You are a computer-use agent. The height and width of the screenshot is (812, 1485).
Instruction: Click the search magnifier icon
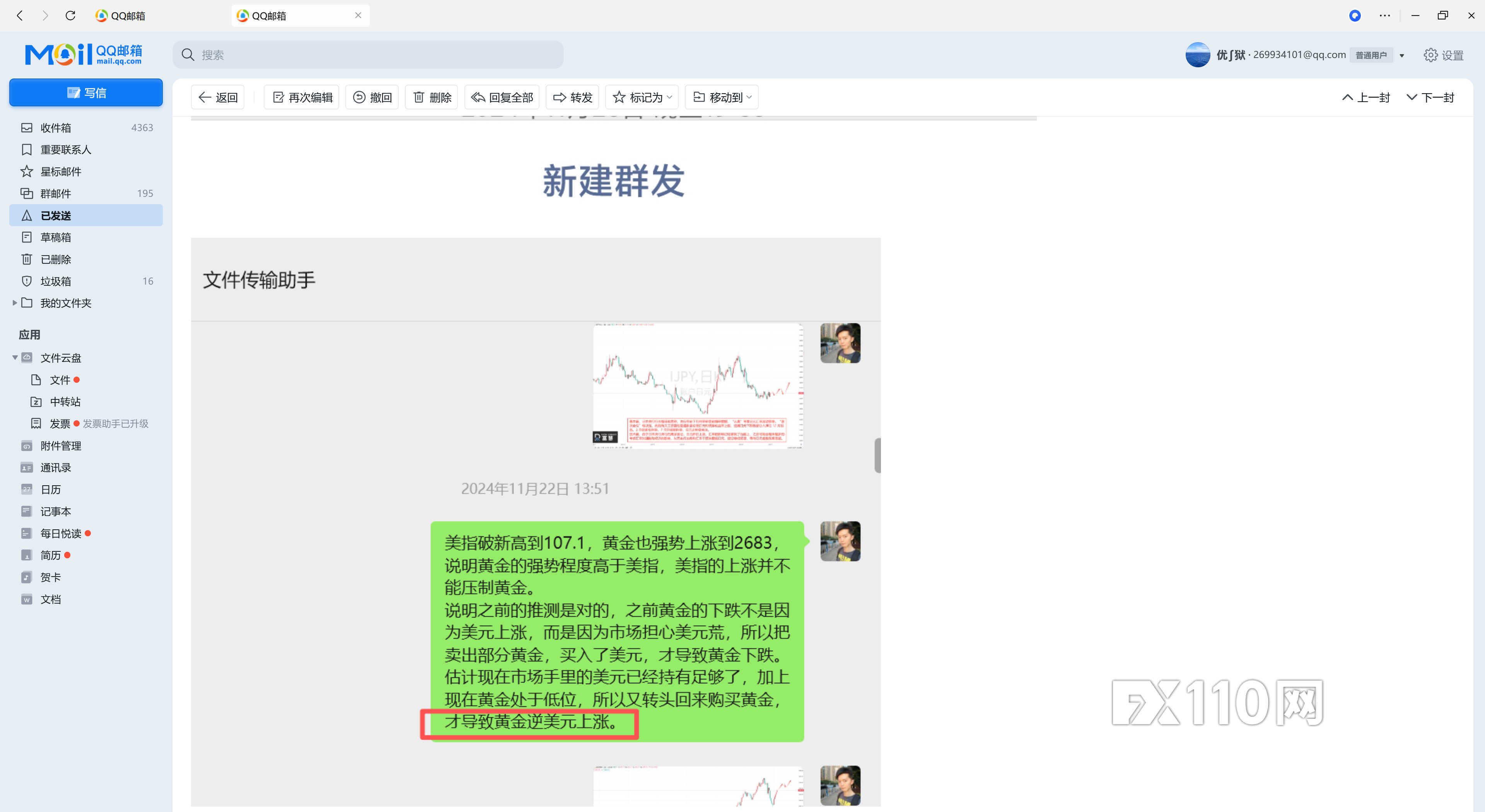[188, 55]
